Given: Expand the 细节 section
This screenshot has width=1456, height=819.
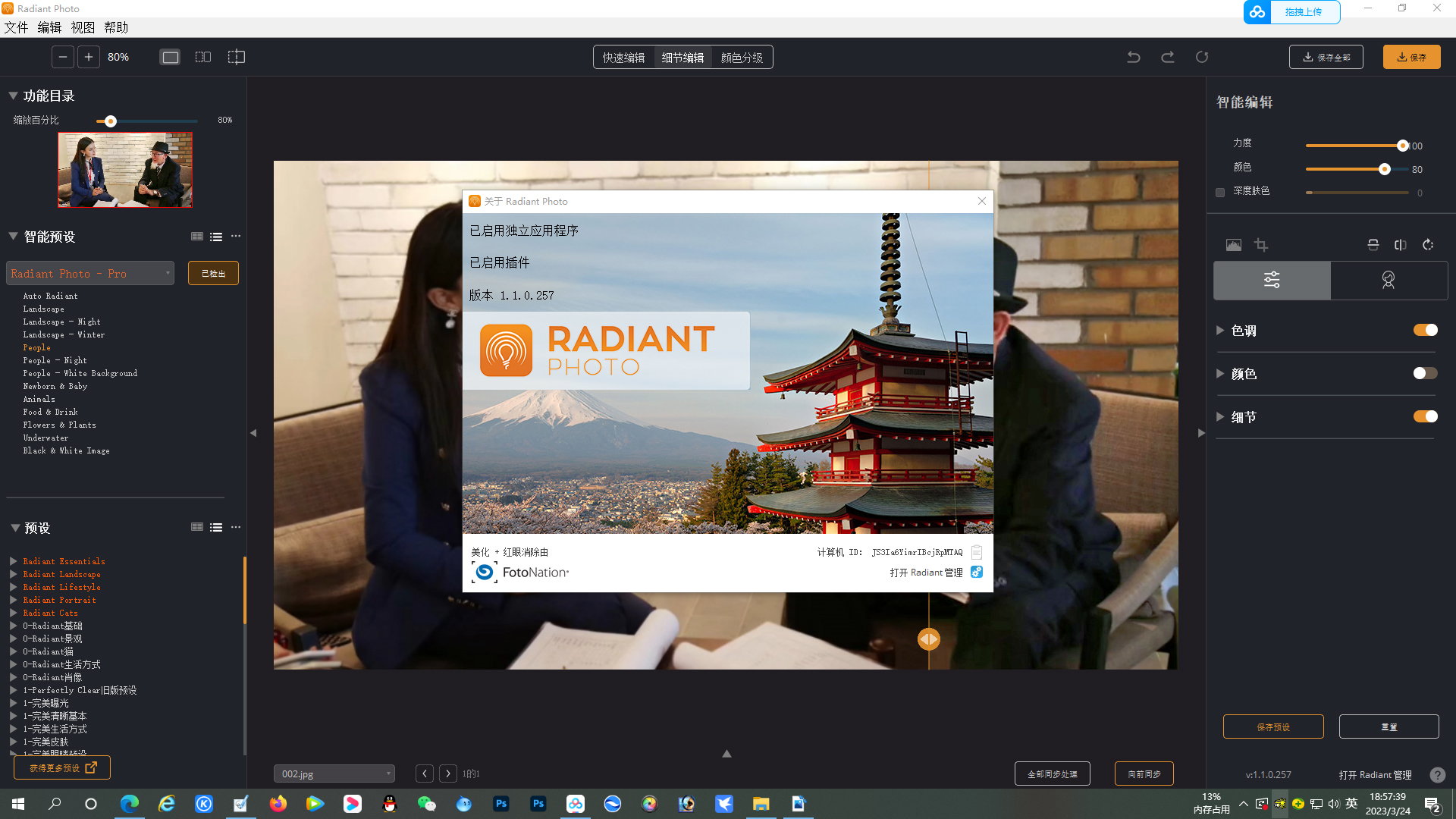Looking at the screenshot, I should (1220, 417).
